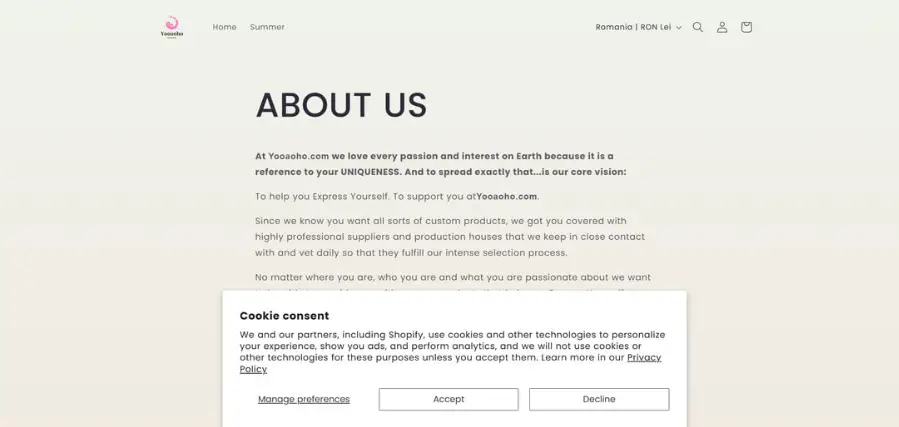The width and height of the screenshot is (899, 427).
Task: Click 'At Yooaoho.com' in bold intro line
Action: 292,156
